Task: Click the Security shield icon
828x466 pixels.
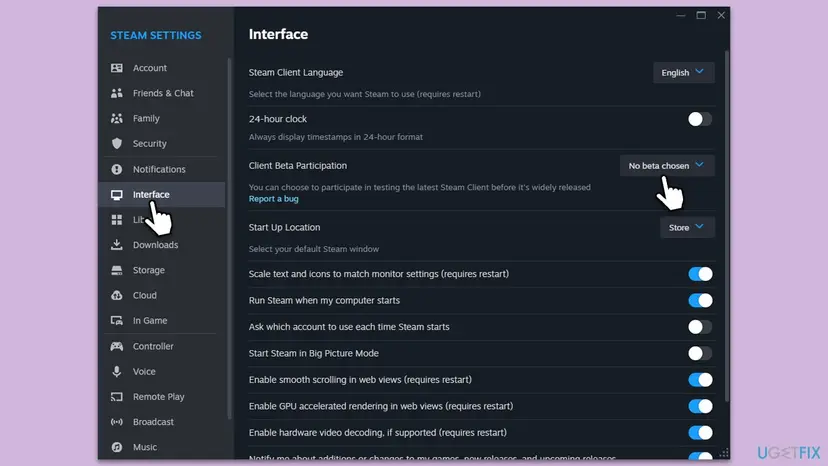Action: (x=117, y=143)
